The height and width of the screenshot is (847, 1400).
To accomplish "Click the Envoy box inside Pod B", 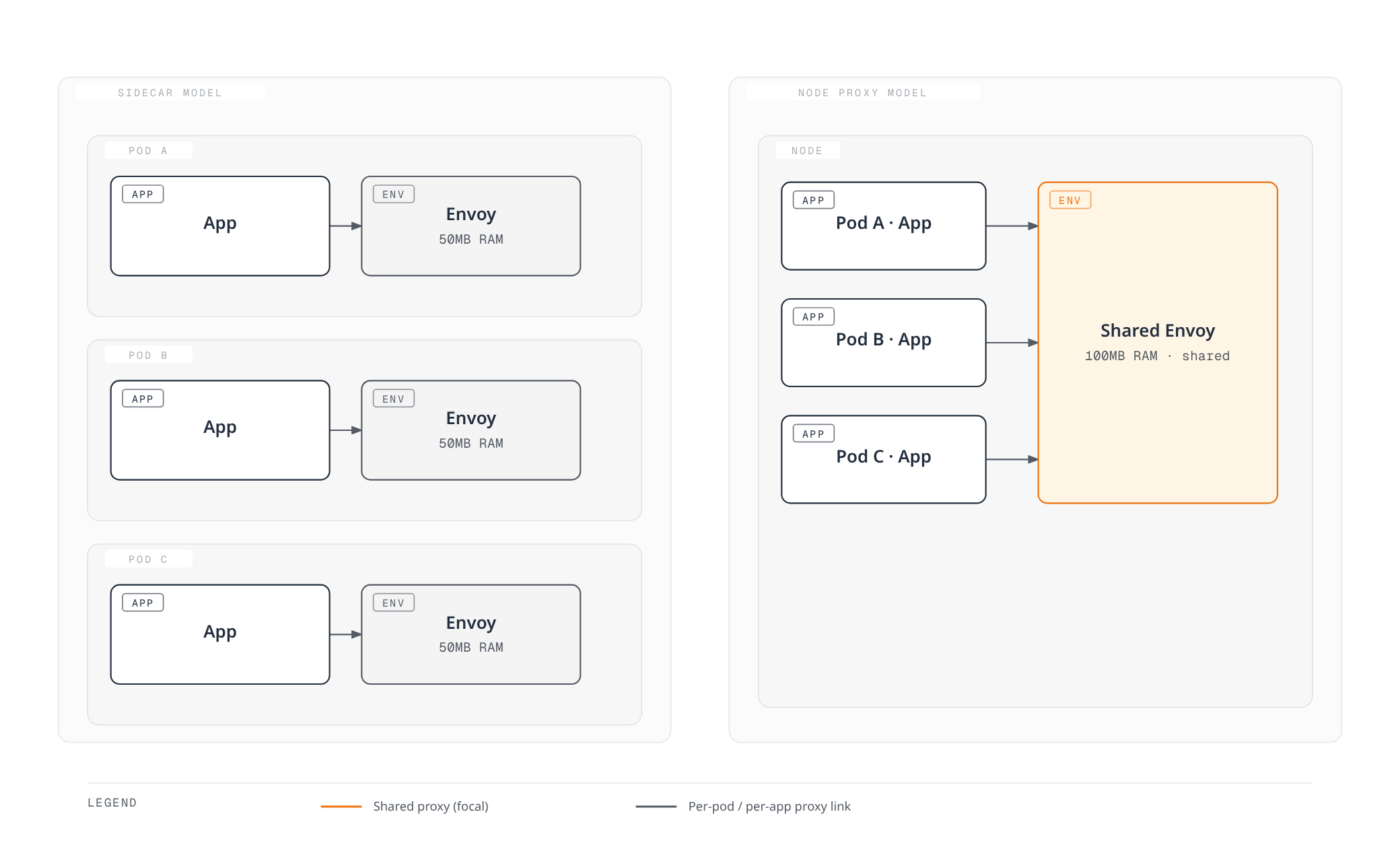I will (x=471, y=430).
